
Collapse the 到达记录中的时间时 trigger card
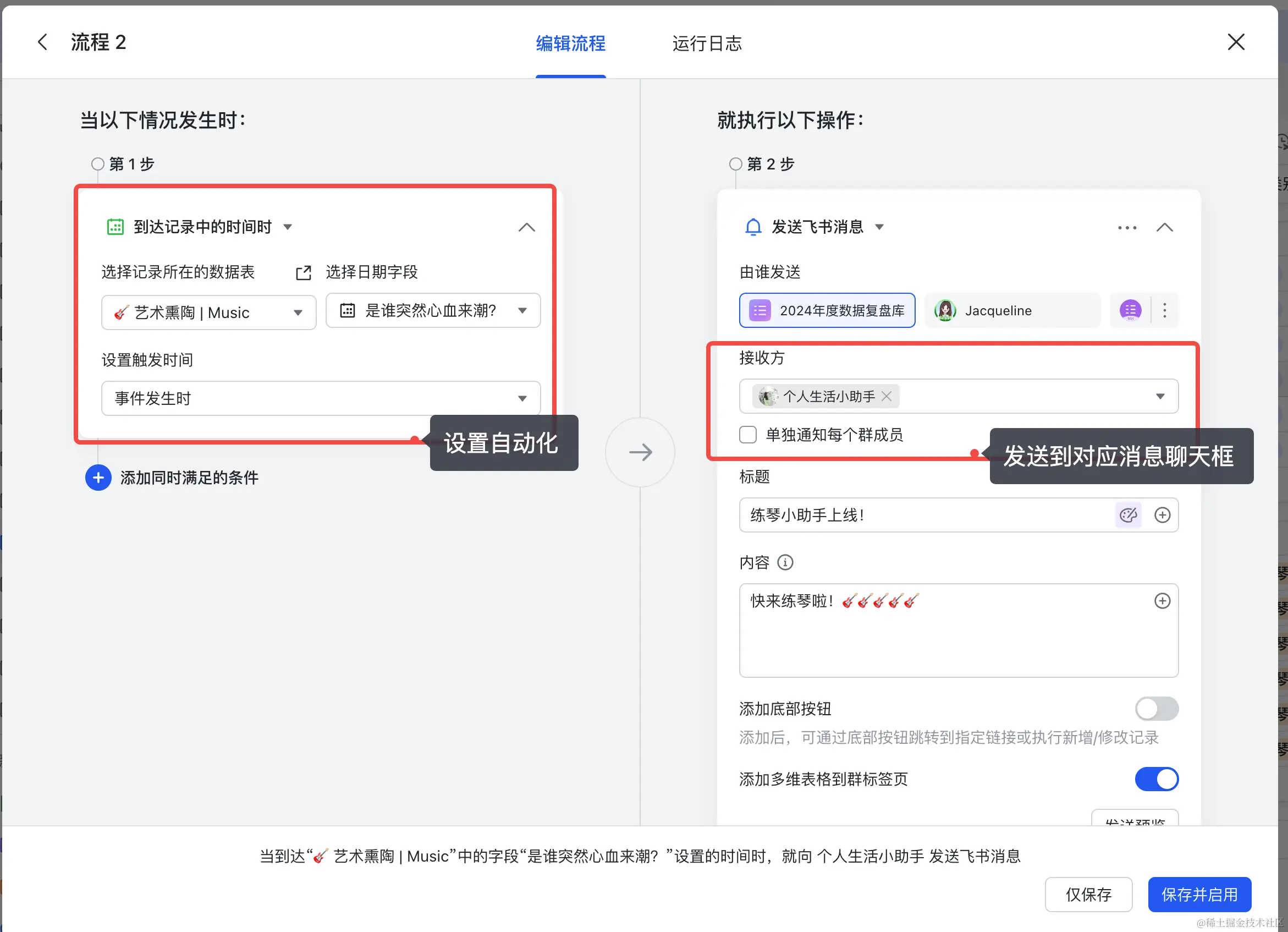[x=526, y=227]
